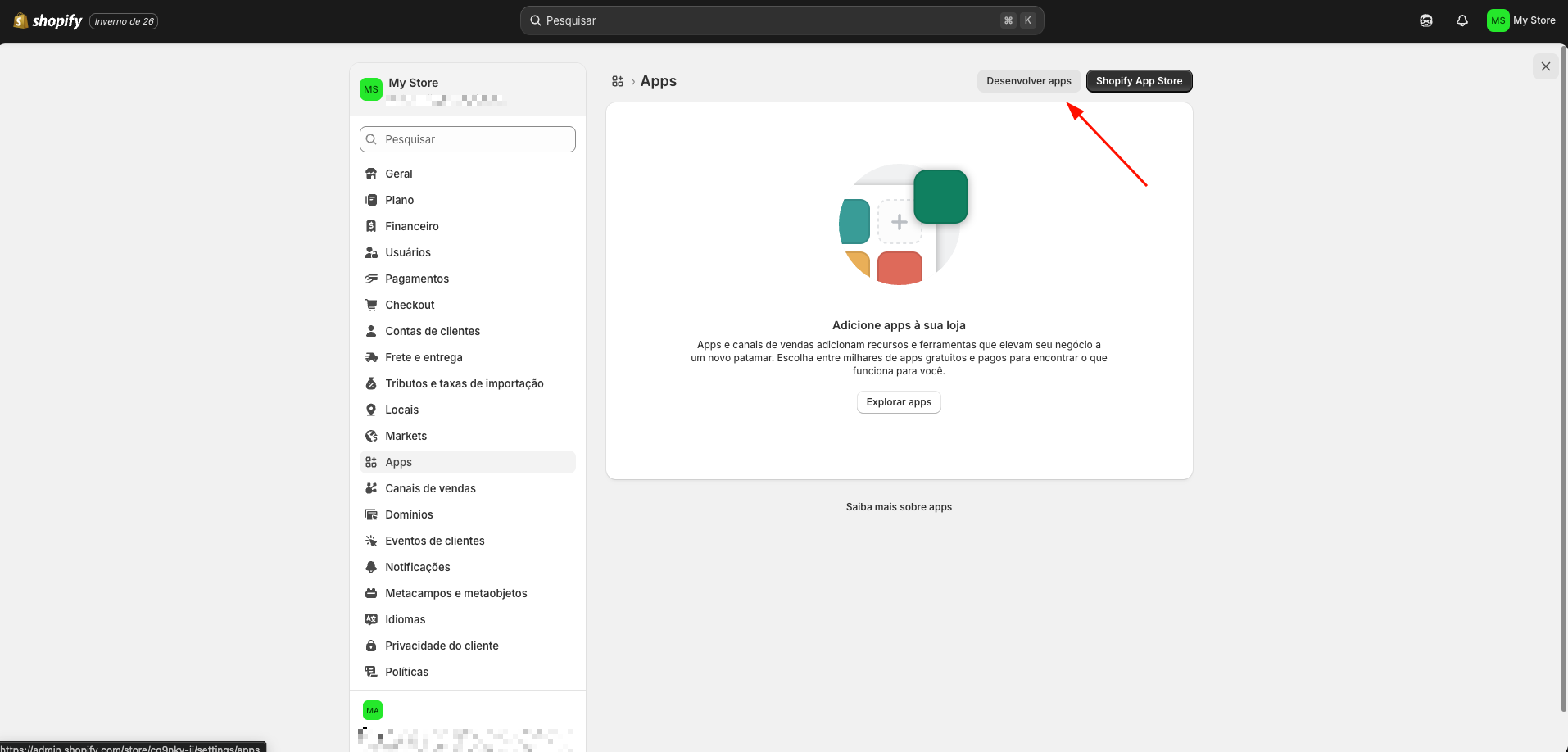Image resolution: width=1568 pixels, height=752 pixels.
Task: Click the Checkout cart icon
Action: tap(371, 305)
